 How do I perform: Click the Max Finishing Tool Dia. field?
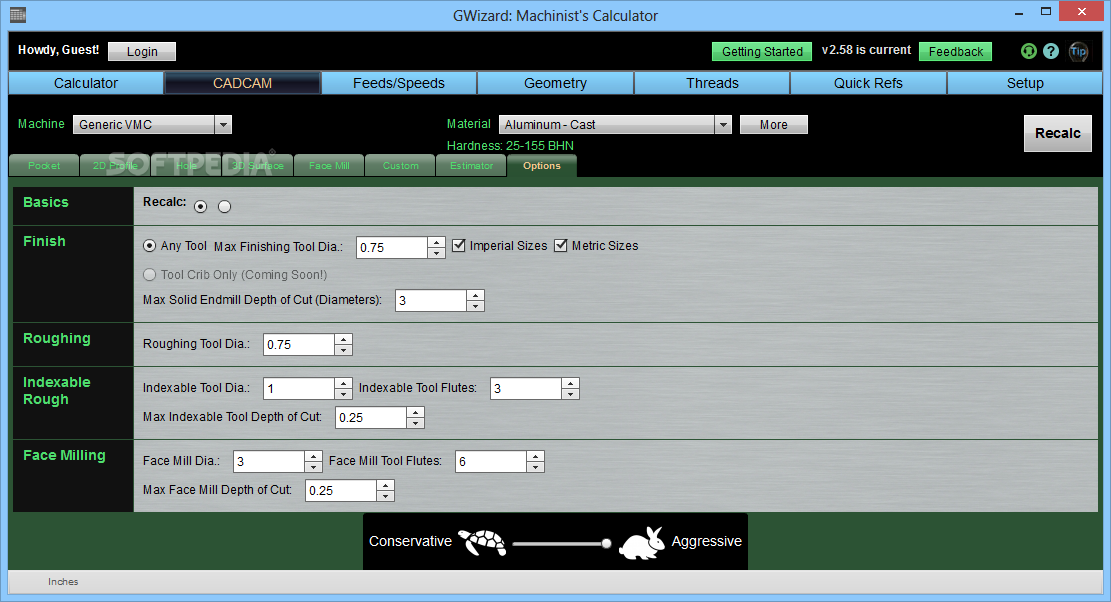click(x=392, y=247)
